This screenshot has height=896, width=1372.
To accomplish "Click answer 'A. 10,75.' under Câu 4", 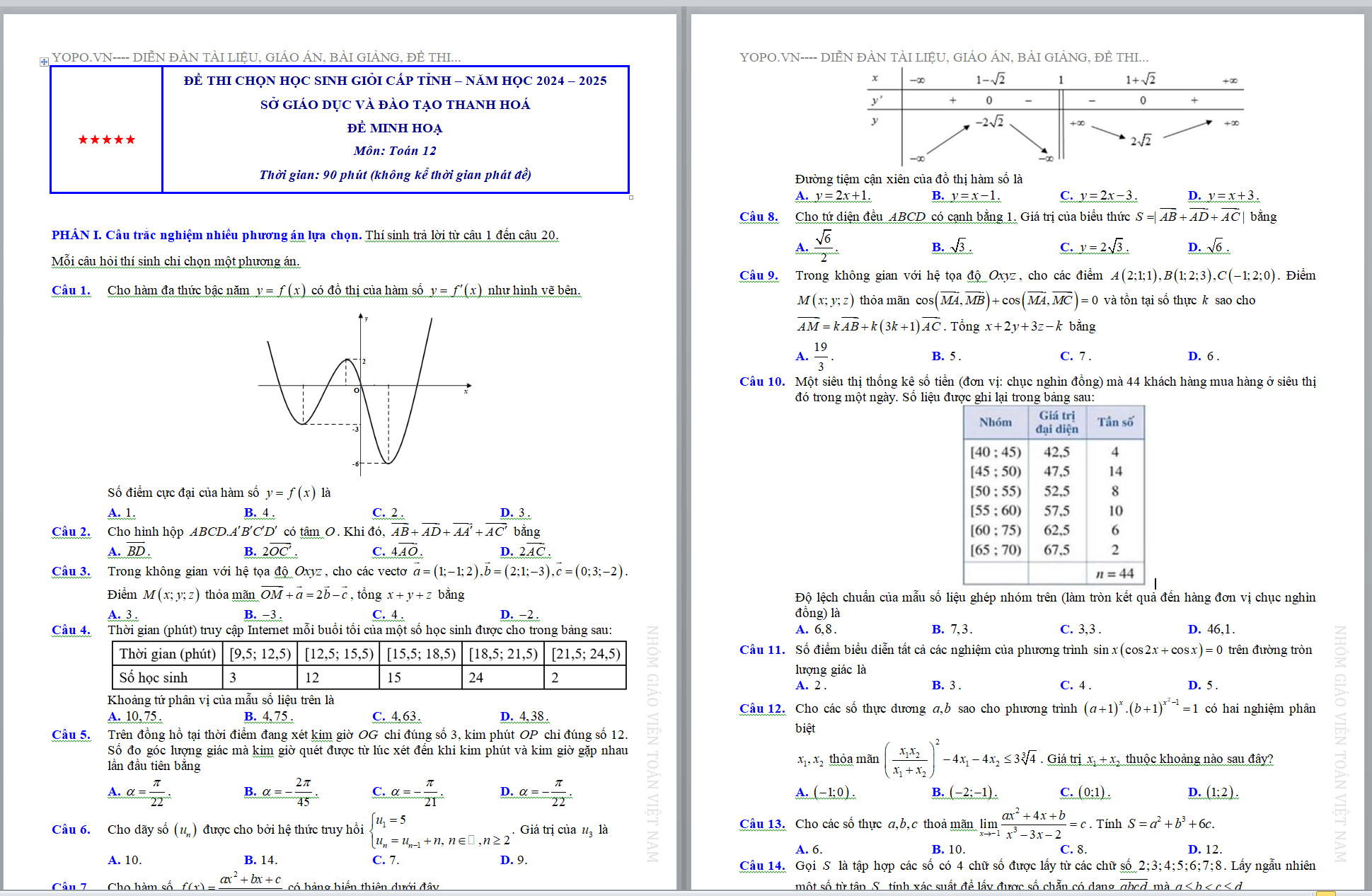I will click(x=136, y=716).
